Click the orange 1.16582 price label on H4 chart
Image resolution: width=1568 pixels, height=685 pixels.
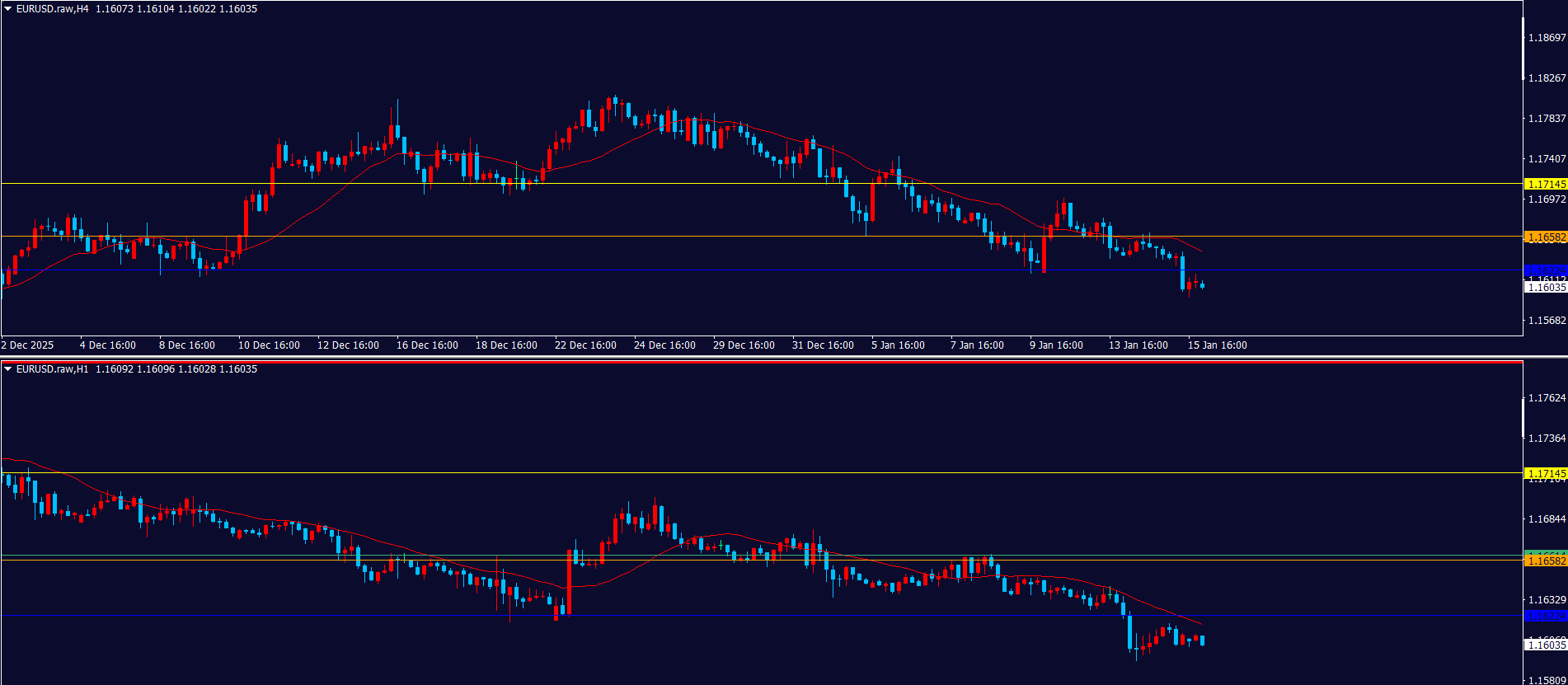coord(1546,237)
